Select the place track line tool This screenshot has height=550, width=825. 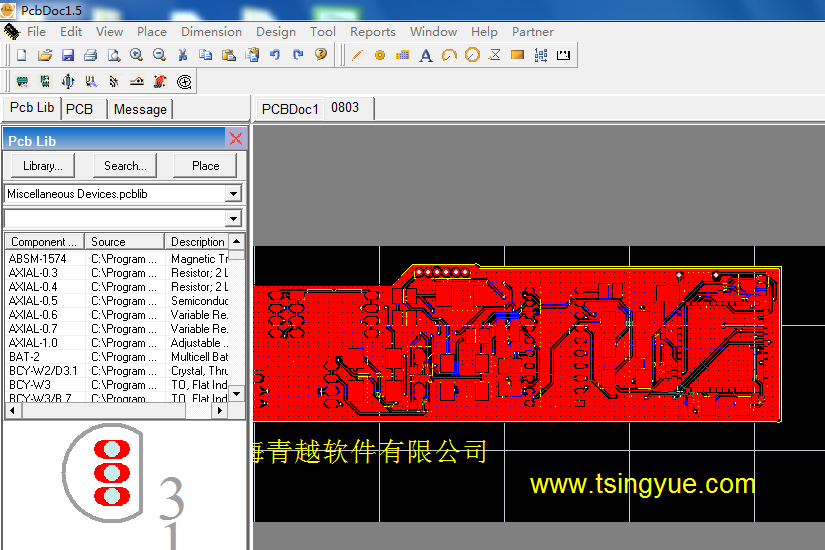pos(357,55)
